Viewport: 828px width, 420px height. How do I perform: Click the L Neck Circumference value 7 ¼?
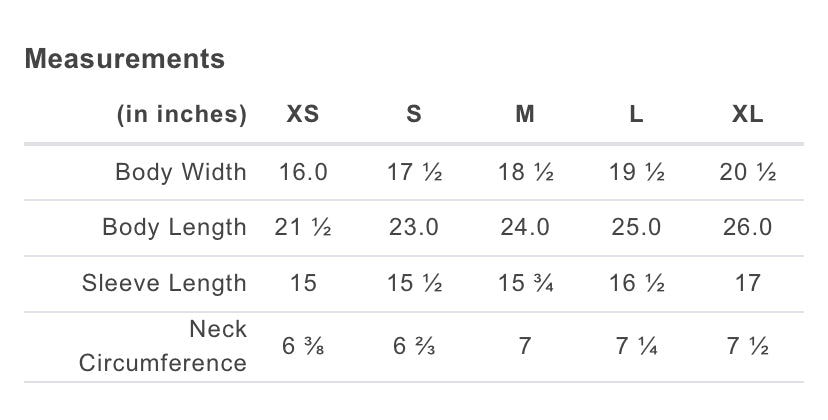[x=636, y=346]
